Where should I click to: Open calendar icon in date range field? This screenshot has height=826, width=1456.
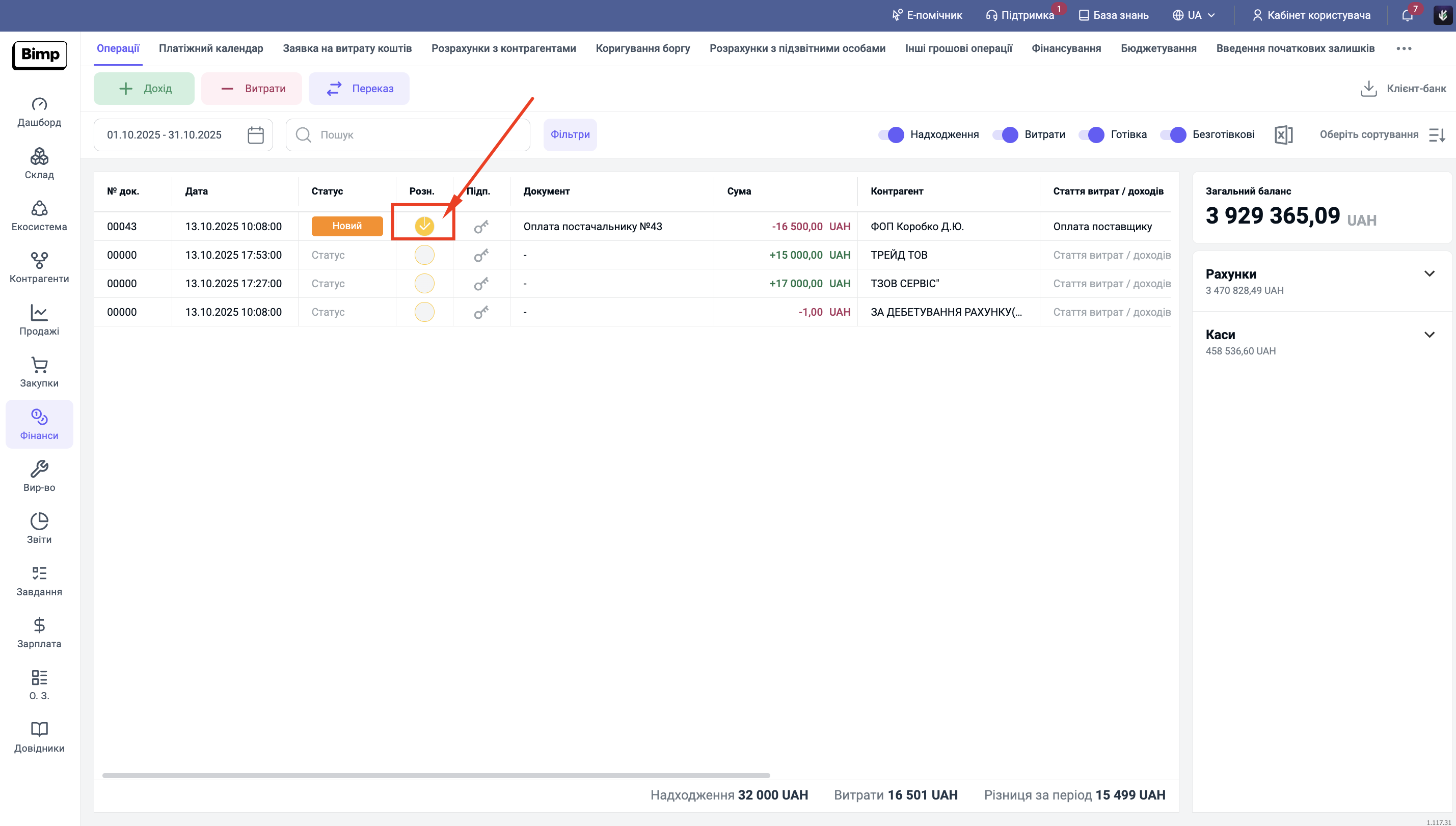pyautogui.click(x=255, y=135)
